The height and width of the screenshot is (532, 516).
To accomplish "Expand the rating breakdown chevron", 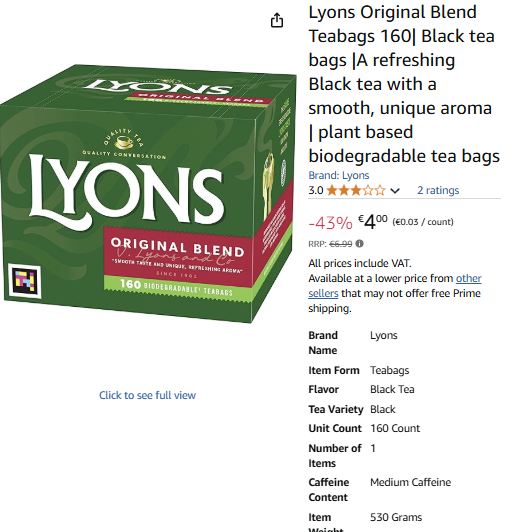I will click(395, 191).
